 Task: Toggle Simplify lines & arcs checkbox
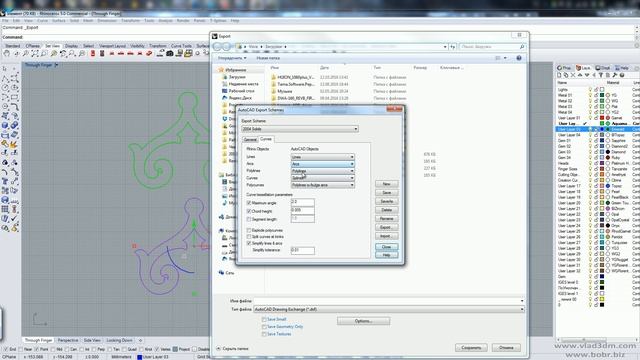click(249, 243)
